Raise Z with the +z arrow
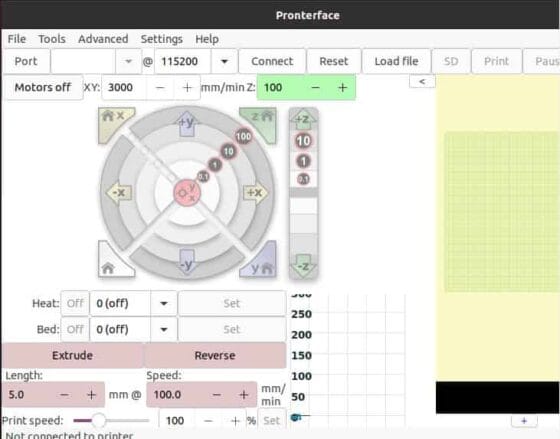This screenshot has height=439, width=560. (x=303, y=120)
